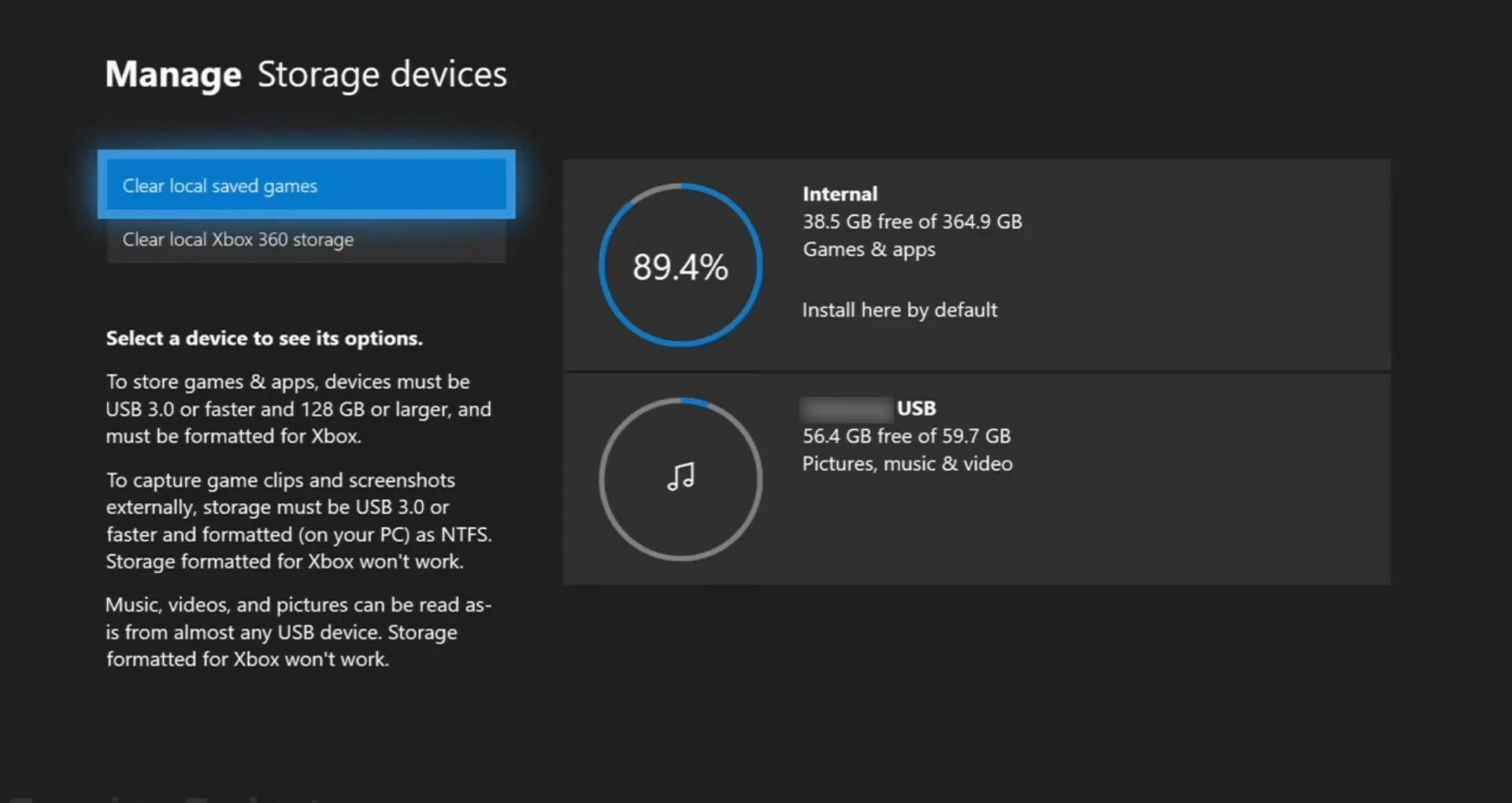
Task: Click the 56.4 GB free of 59.7 GB text
Action: (906, 436)
